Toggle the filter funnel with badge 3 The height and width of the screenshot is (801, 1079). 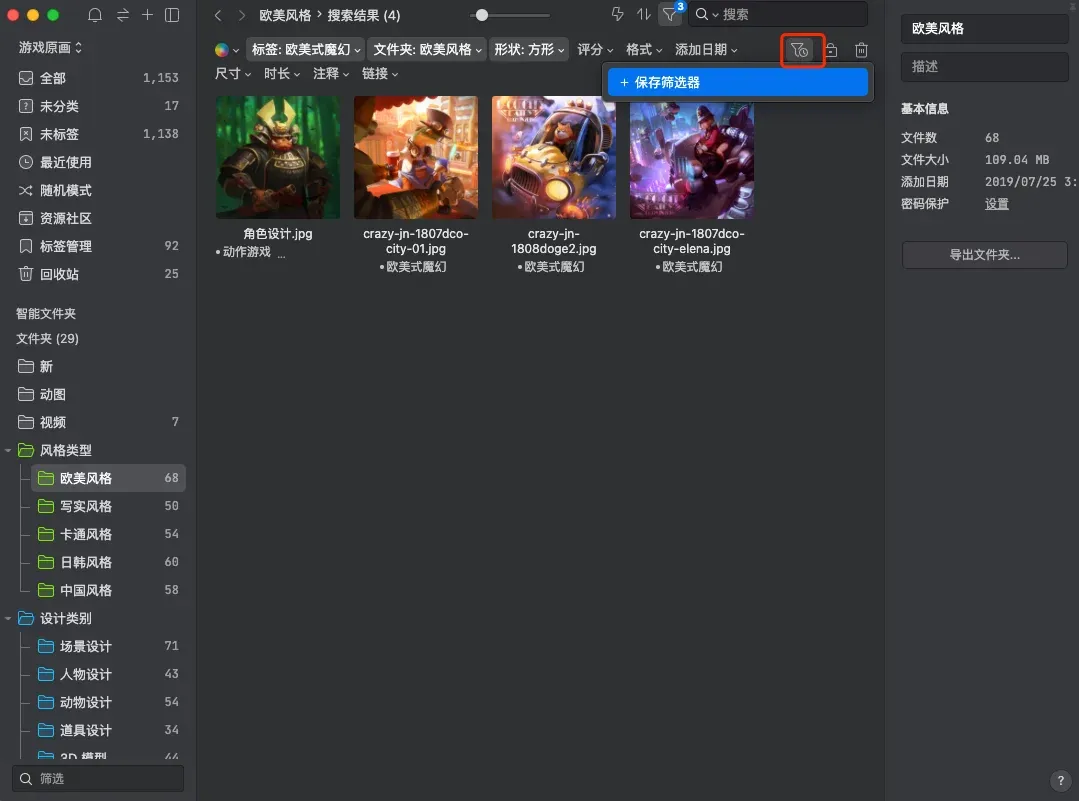[x=670, y=14]
